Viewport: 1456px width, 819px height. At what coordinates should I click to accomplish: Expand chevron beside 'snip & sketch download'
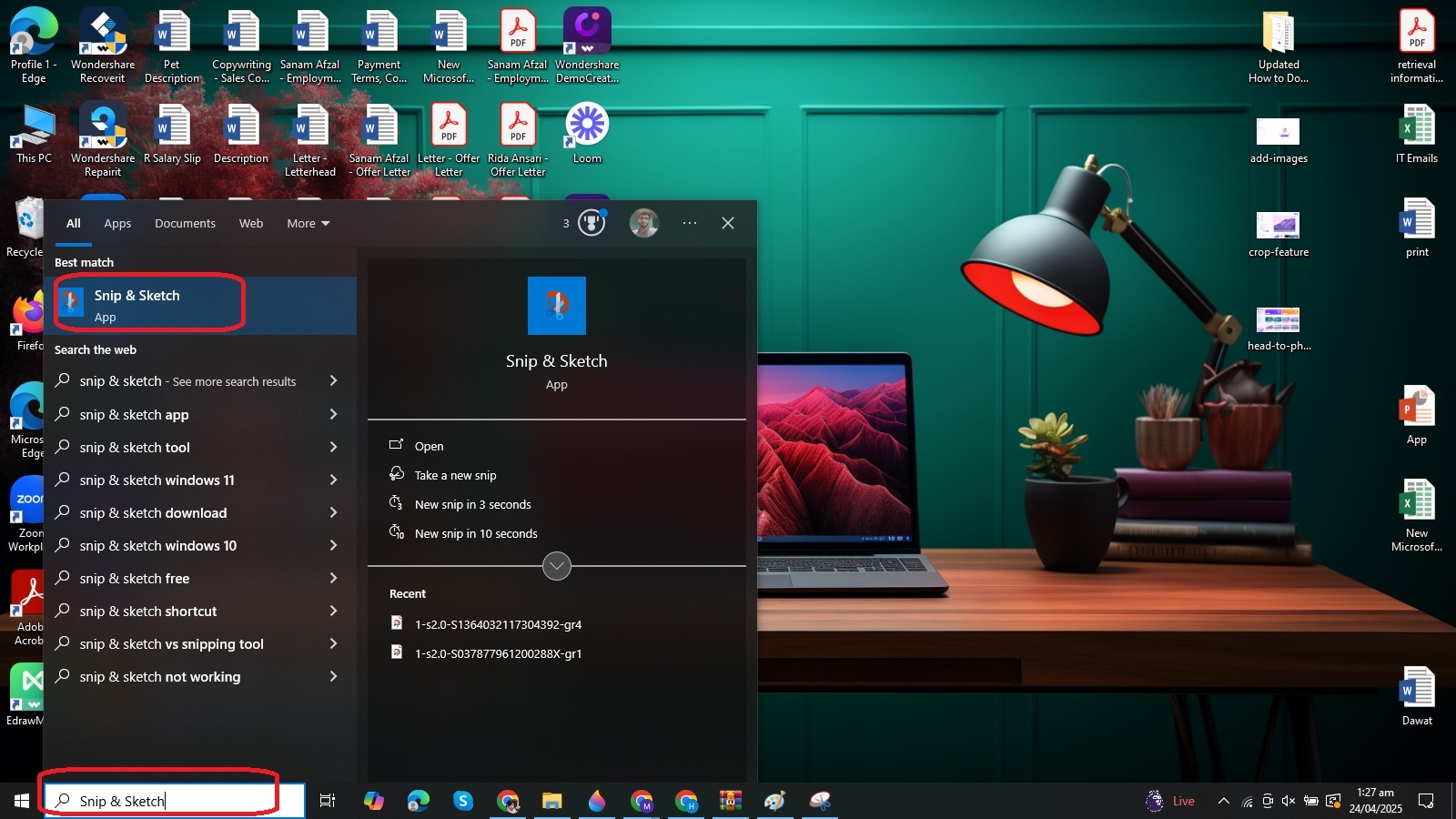pyautogui.click(x=333, y=512)
